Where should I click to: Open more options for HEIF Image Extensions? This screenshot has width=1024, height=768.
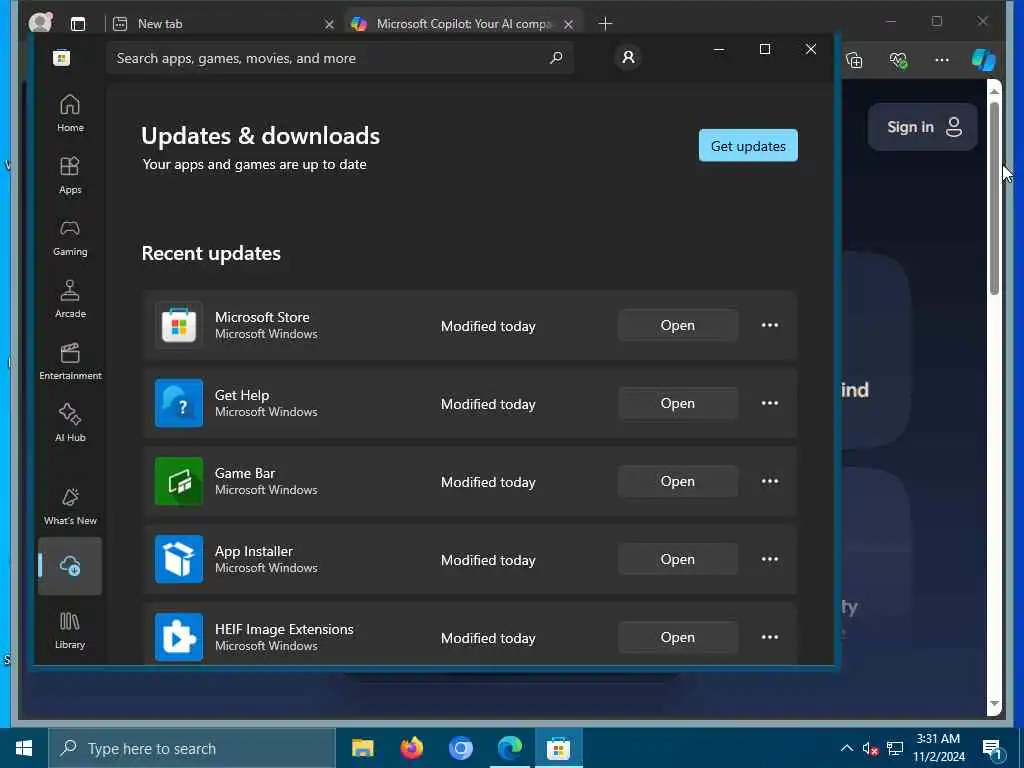(770, 637)
